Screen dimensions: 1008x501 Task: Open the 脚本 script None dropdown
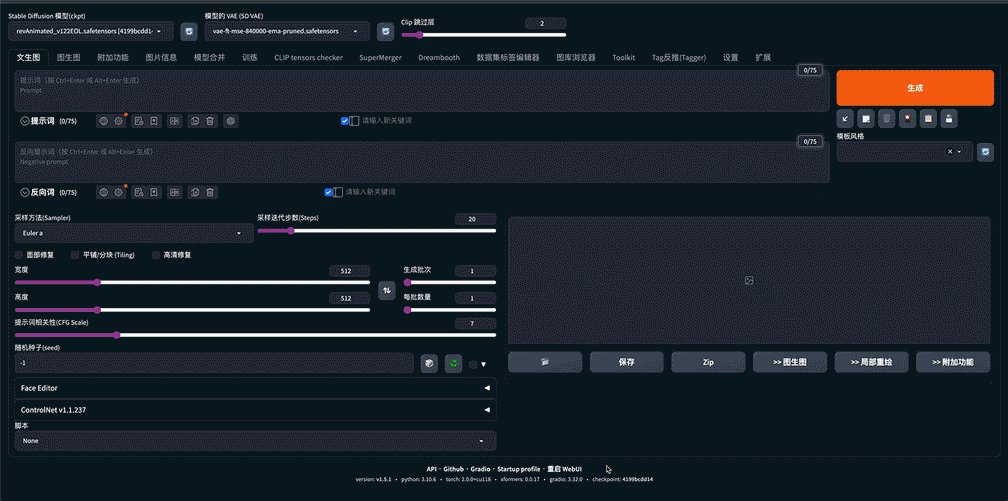[x=255, y=441]
